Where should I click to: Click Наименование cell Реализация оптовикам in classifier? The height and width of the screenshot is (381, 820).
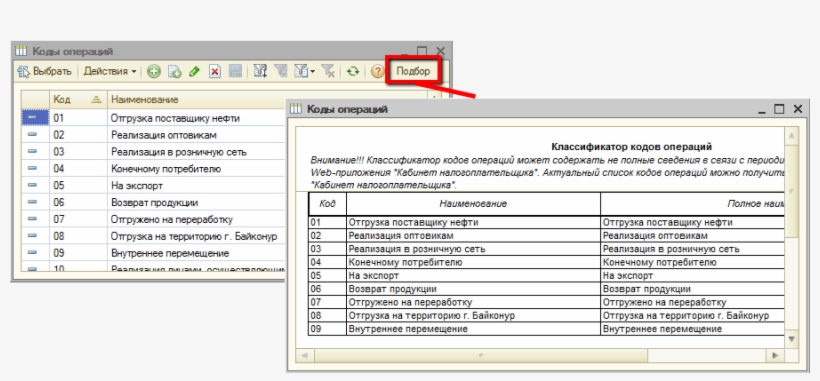[x=473, y=236]
